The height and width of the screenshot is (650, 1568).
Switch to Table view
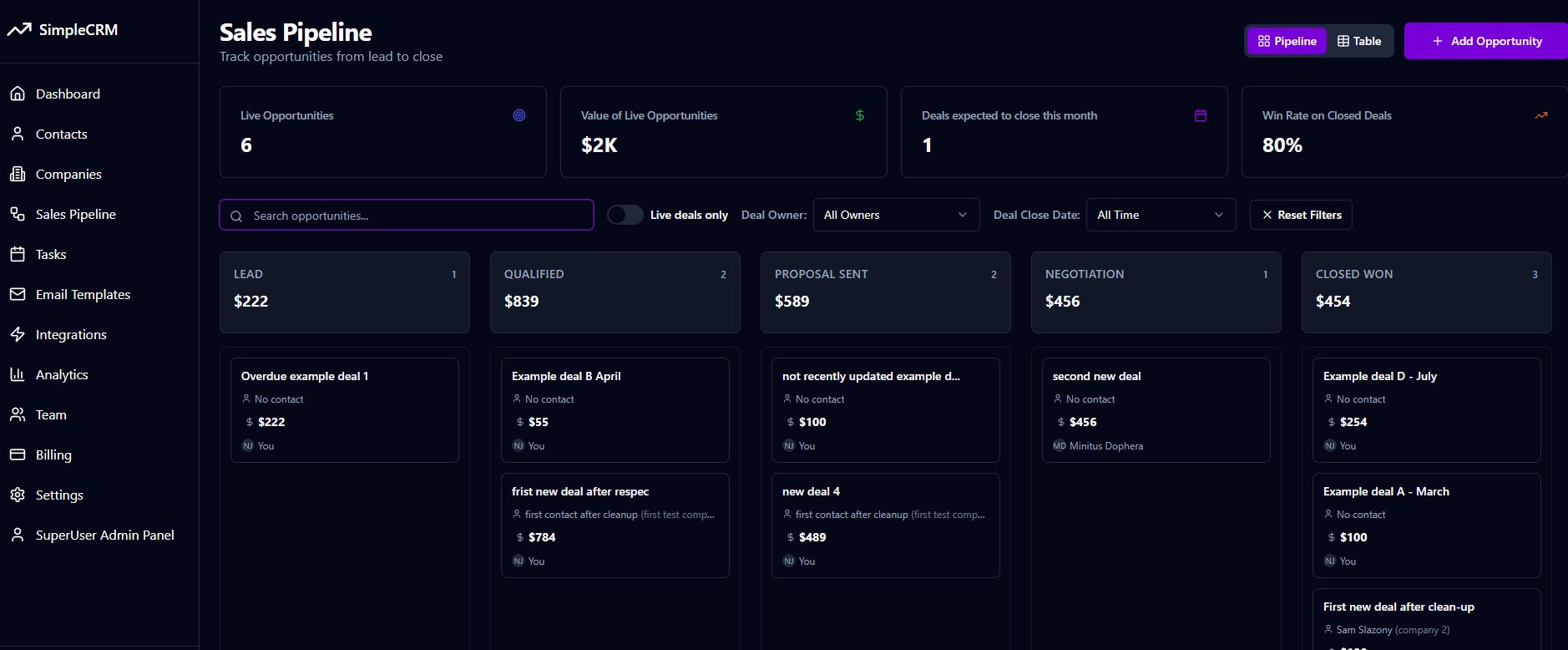[1359, 41]
